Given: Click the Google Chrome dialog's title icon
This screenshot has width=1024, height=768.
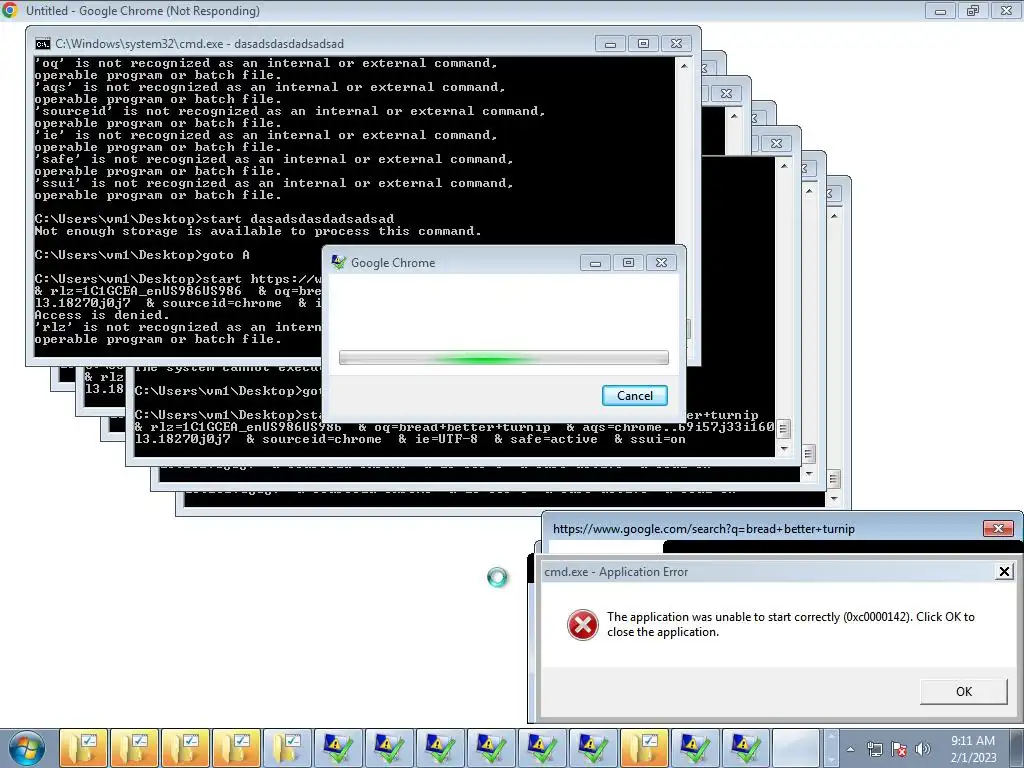Looking at the screenshot, I should [338, 263].
